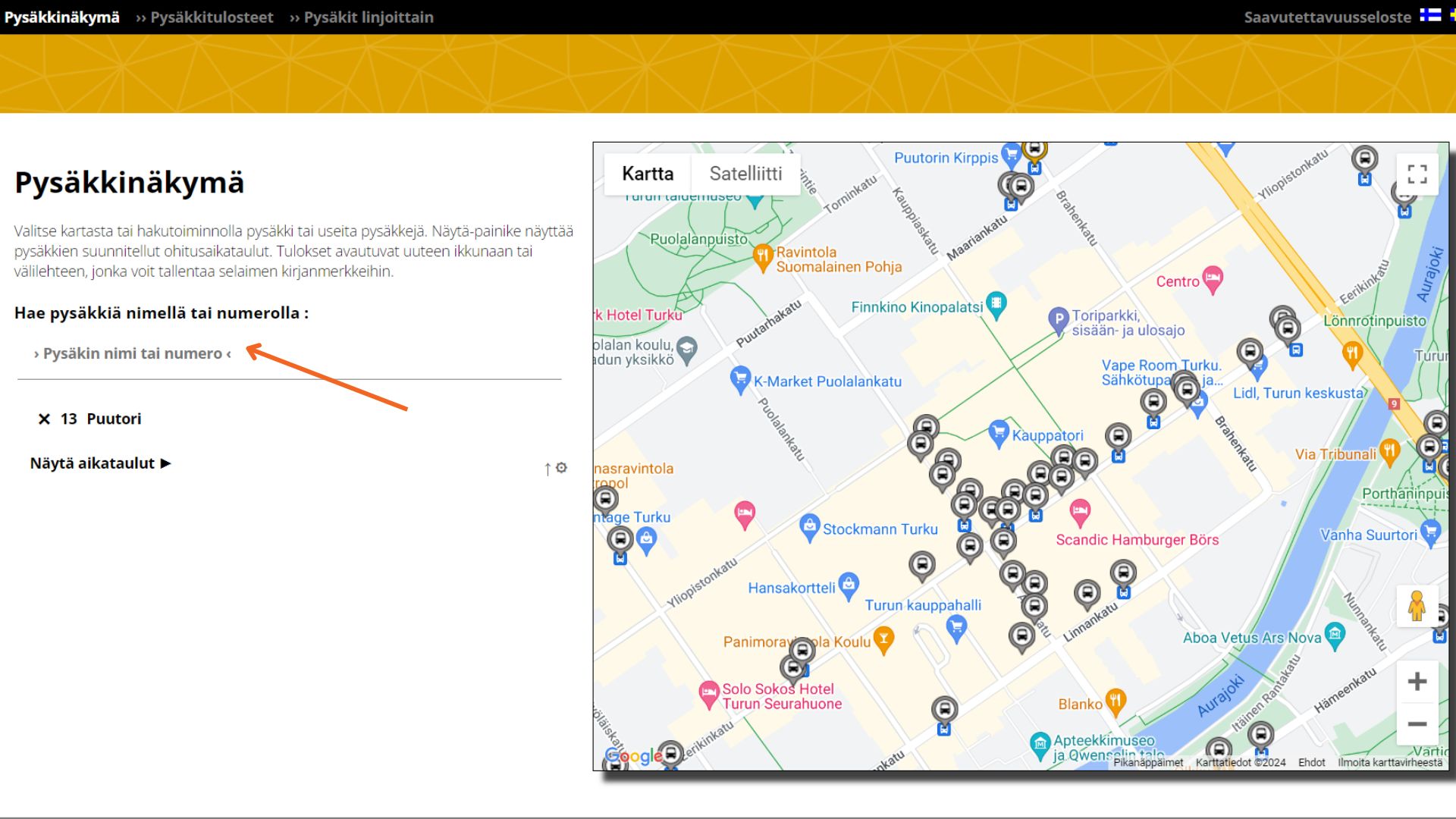Switch map to Kartta view
The height and width of the screenshot is (819, 1456).
(x=648, y=174)
